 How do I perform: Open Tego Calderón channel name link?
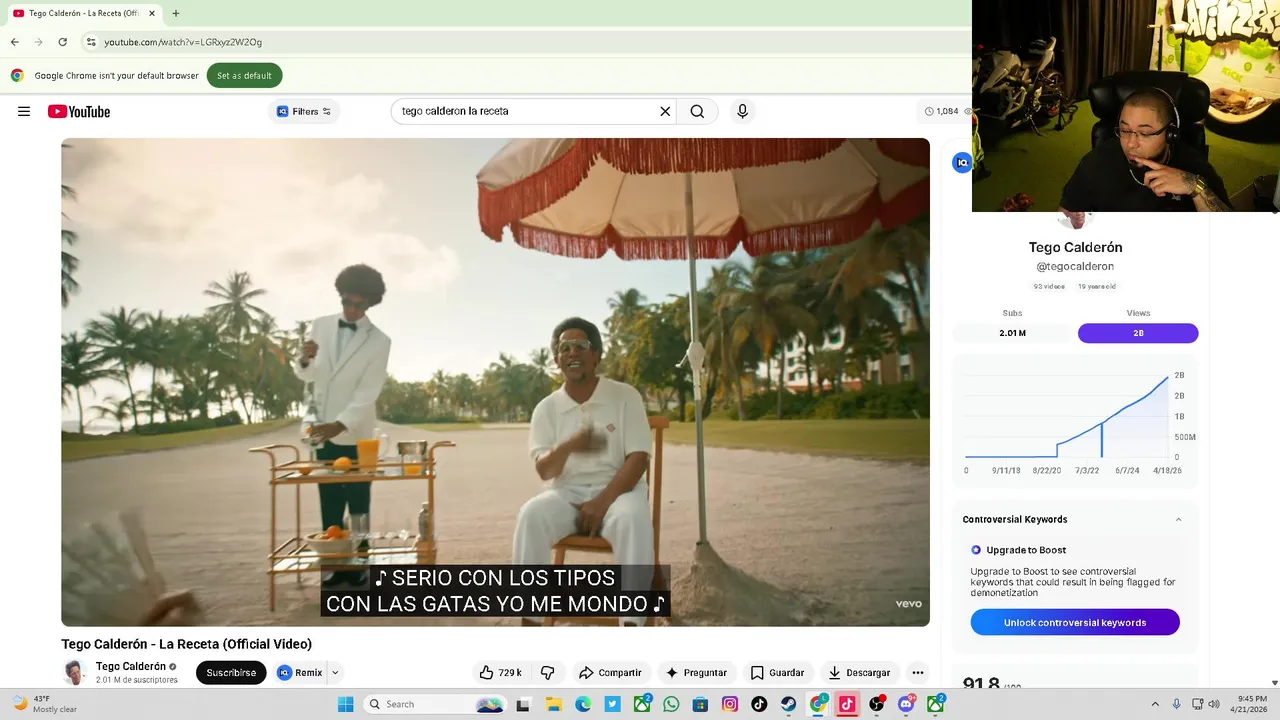tap(131, 667)
